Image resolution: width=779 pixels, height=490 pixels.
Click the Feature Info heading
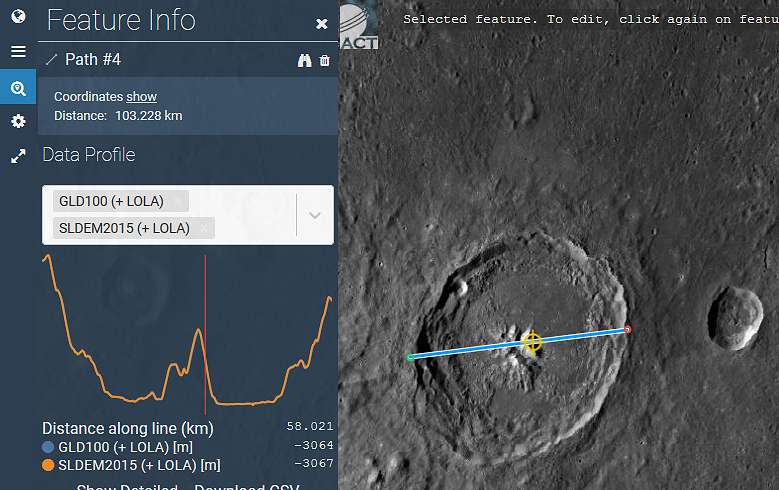coord(121,20)
